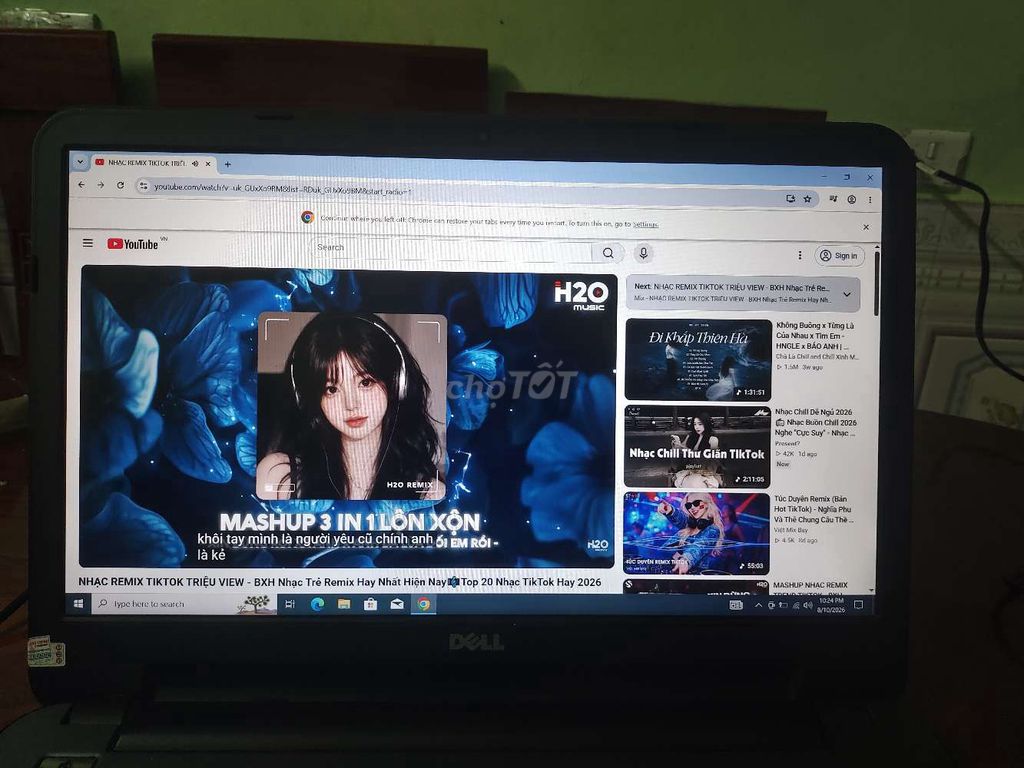The image size is (1024, 768).
Task: Open Chrome's three-dot customize menu
Action: click(x=870, y=199)
